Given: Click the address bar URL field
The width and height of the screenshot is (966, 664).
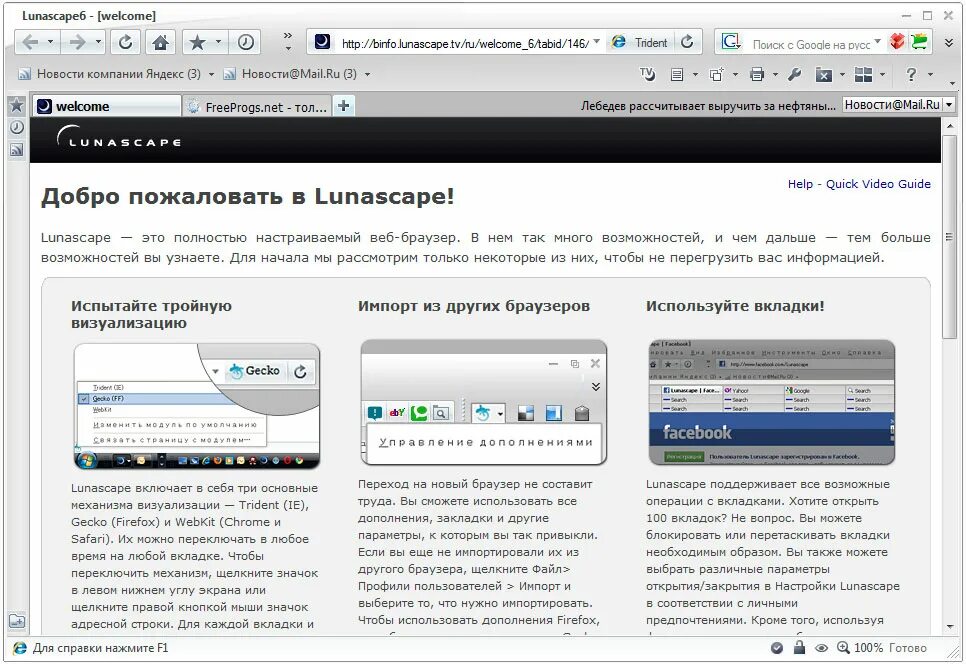Looking at the screenshot, I should [465, 43].
